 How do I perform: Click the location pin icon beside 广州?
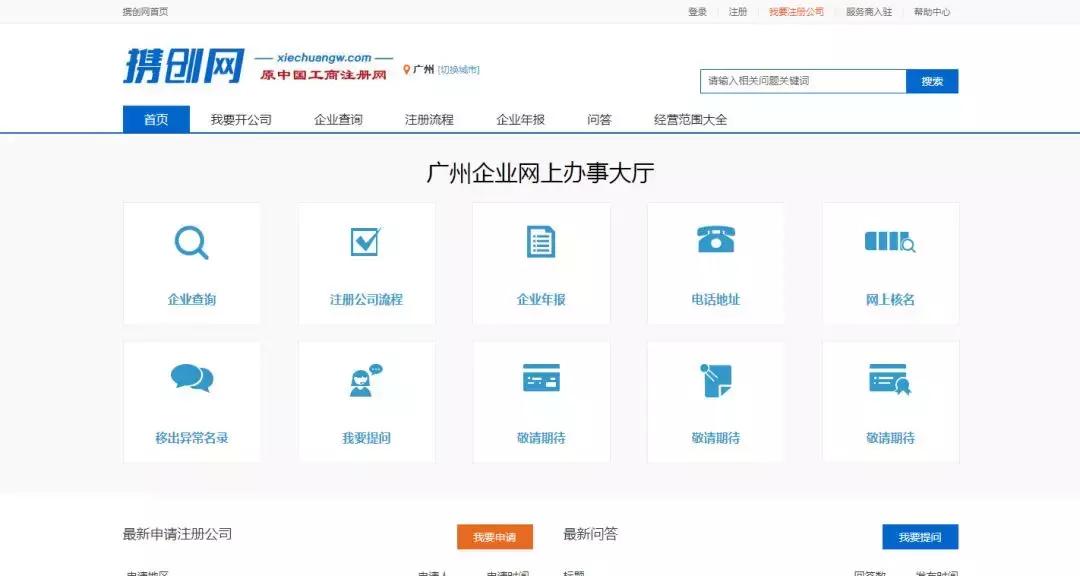[x=406, y=70]
